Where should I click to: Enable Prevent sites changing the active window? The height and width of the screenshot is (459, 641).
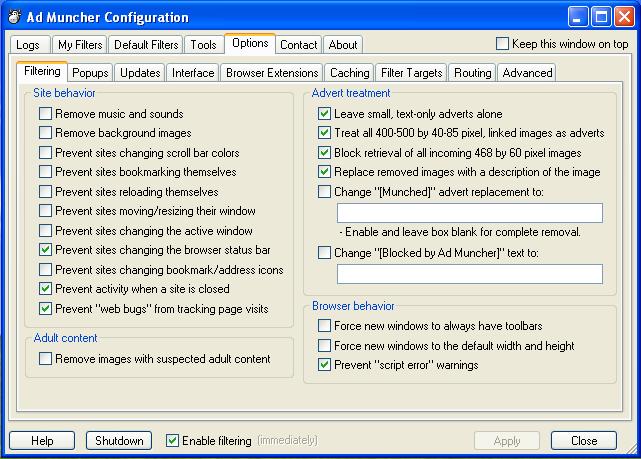tap(45, 231)
